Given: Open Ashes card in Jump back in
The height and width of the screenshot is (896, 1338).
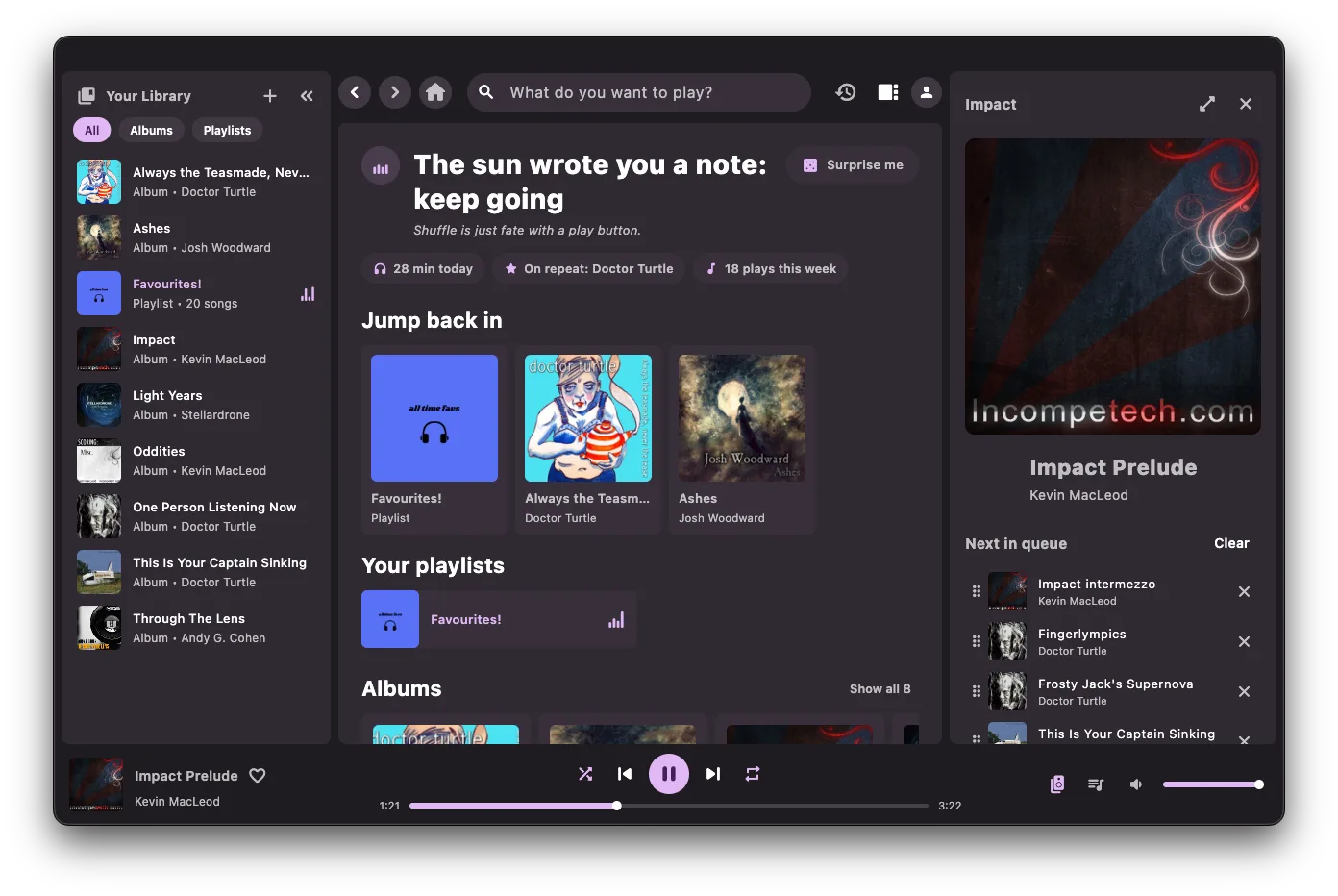Looking at the screenshot, I should pyautogui.click(x=742, y=440).
